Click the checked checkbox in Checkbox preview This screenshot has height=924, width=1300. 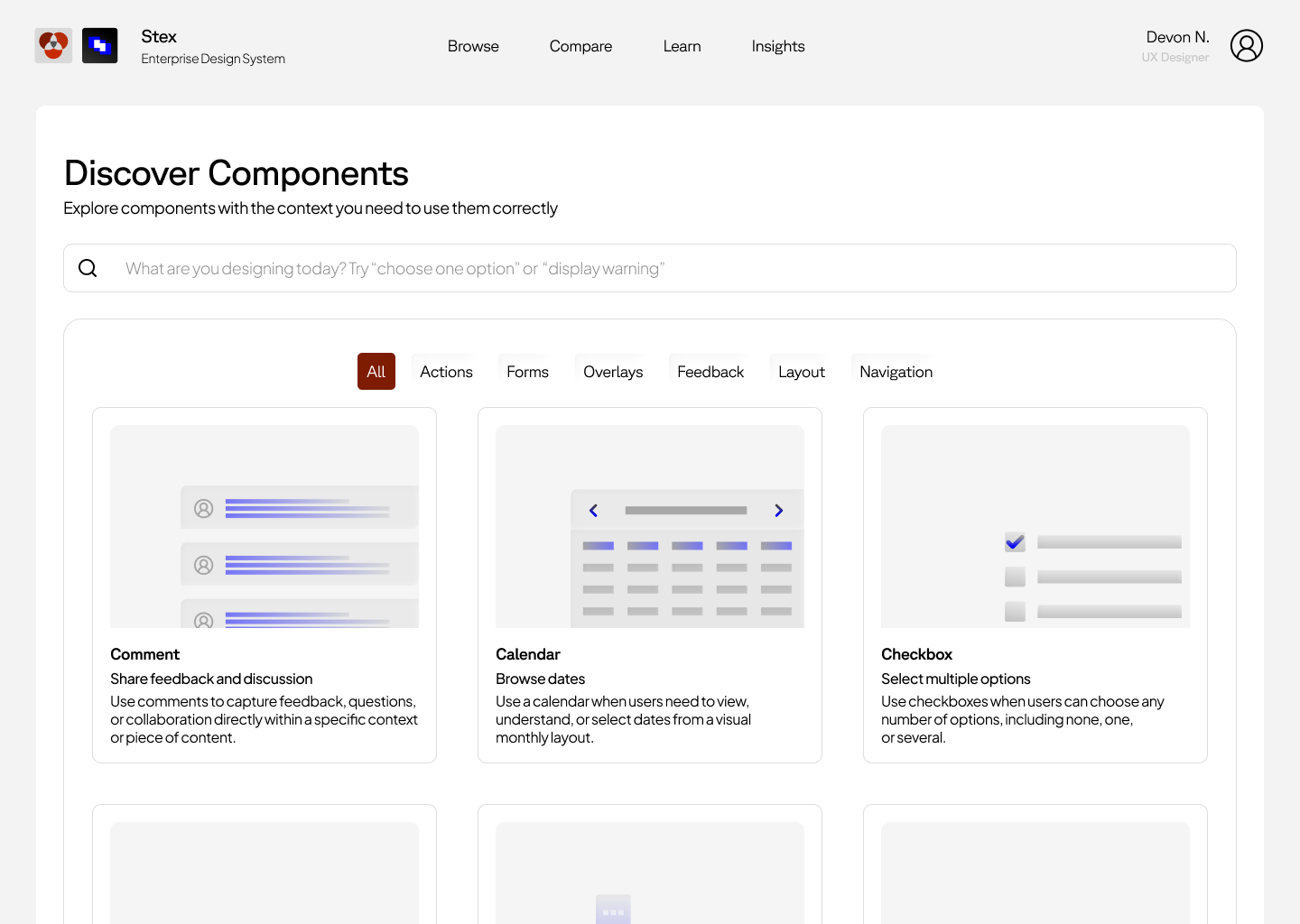tap(1015, 542)
